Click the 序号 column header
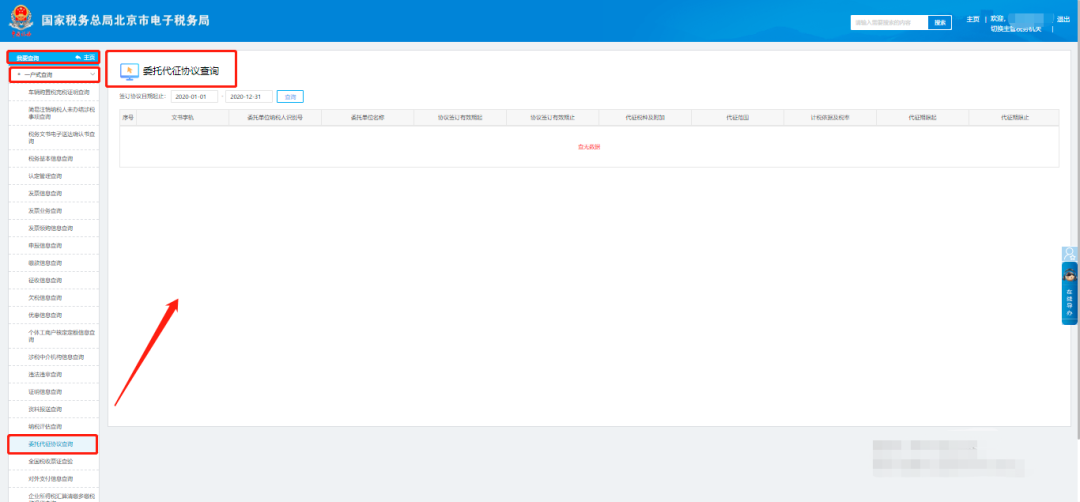 point(128,118)
